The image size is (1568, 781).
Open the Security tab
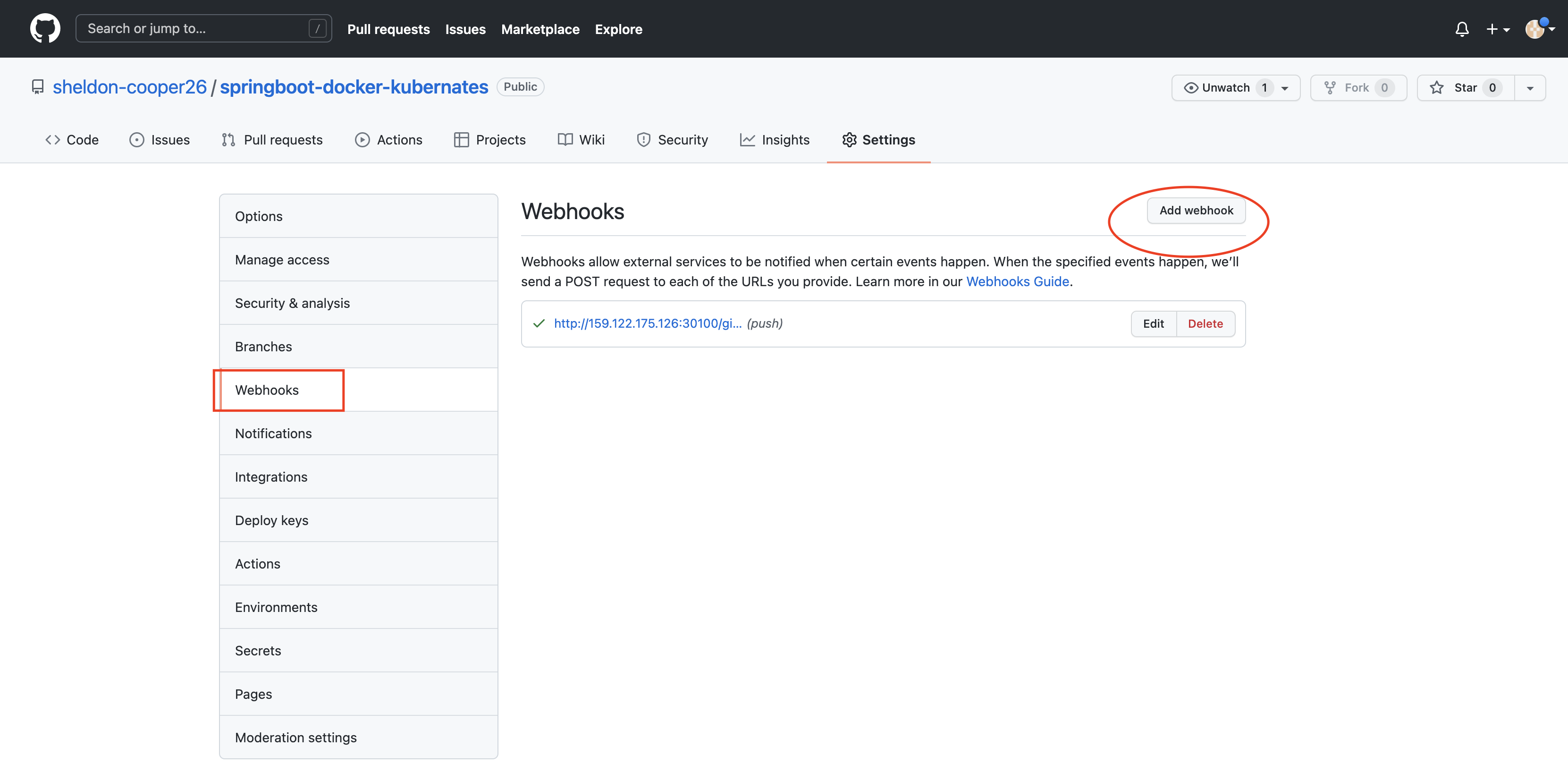click(x=672, y=139)
